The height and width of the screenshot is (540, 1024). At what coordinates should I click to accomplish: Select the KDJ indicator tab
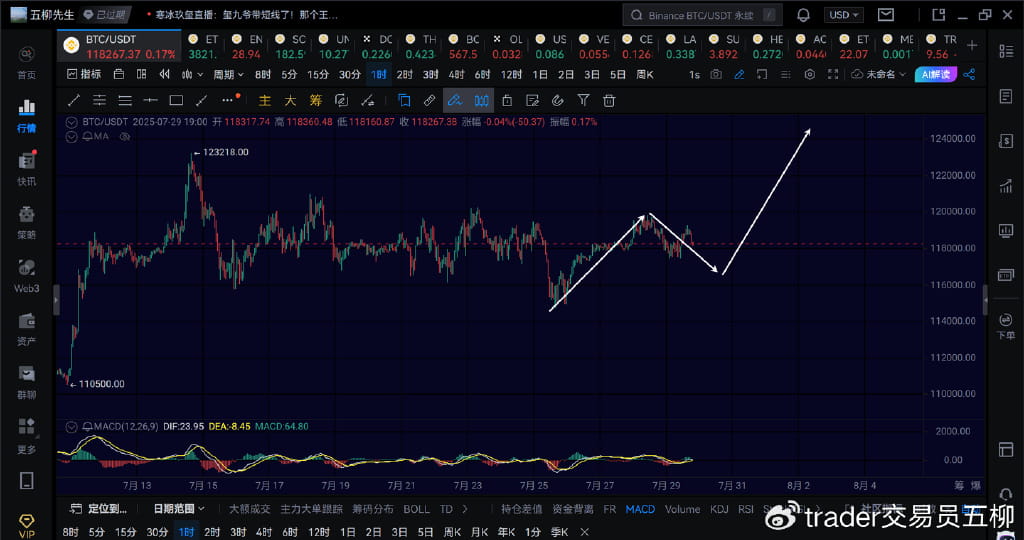point(719,509)
